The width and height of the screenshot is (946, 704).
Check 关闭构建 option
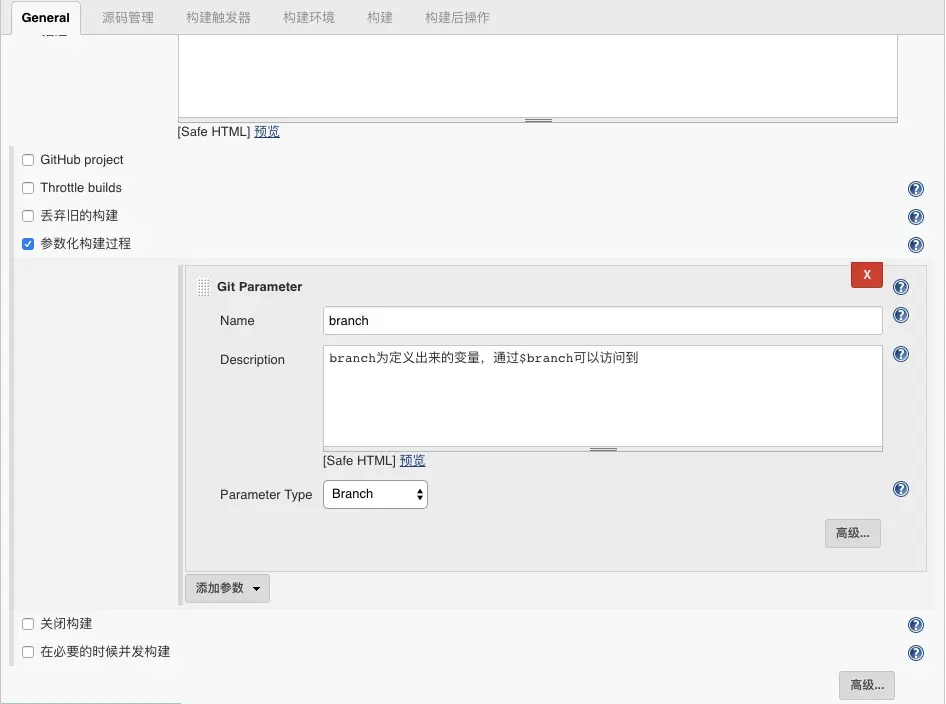(28, 624)
